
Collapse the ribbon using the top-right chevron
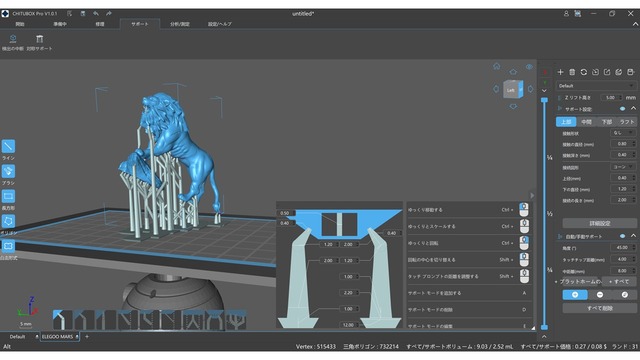coord(635,24)
